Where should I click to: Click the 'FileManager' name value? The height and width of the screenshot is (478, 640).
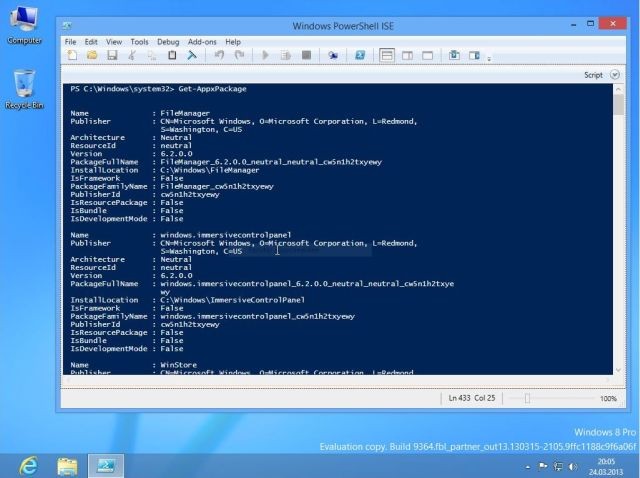pyautogui.click(x=185, y=113)
